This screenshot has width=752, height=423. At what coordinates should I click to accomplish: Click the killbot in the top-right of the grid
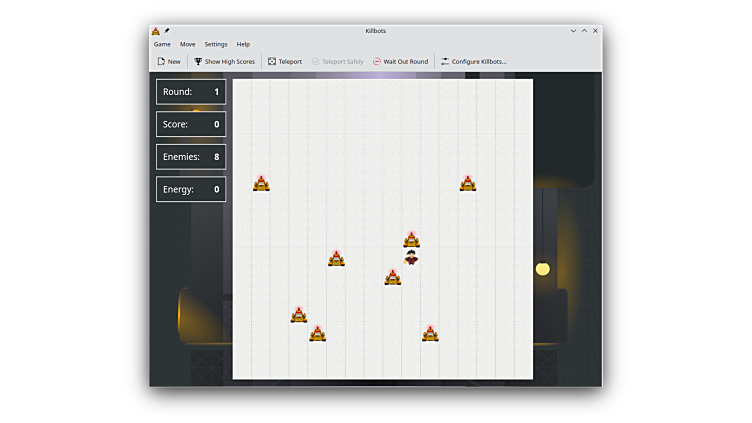coord(467,183)
